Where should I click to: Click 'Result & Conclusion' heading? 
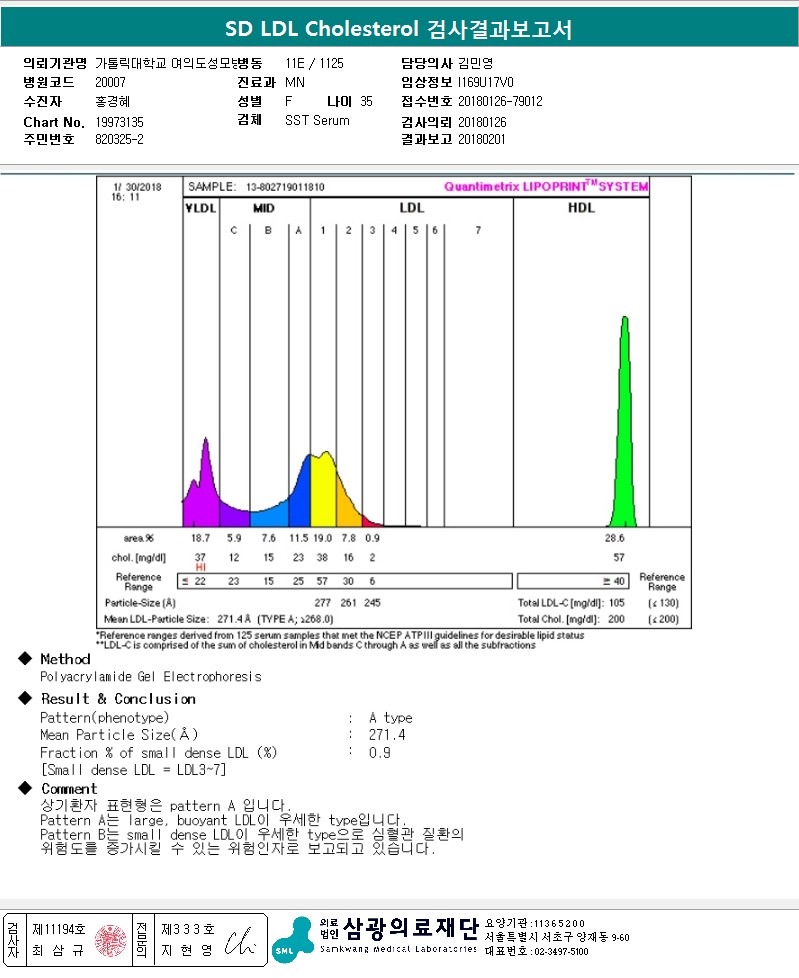pos(119,699)
